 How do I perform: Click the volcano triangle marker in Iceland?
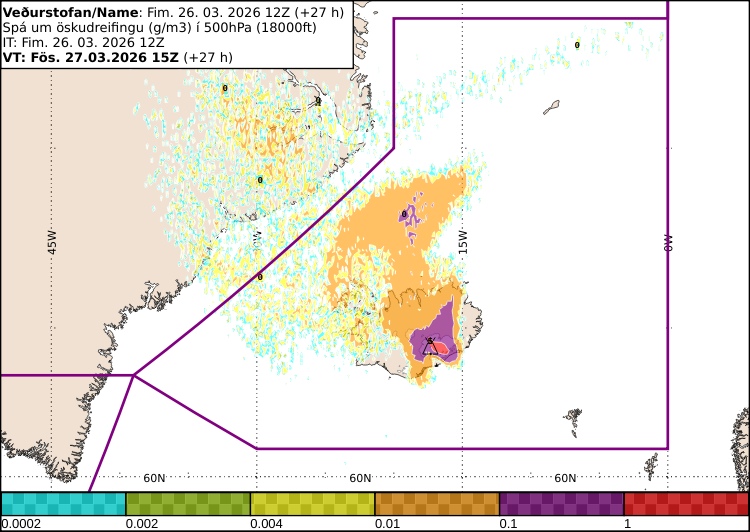coord(430,347)
